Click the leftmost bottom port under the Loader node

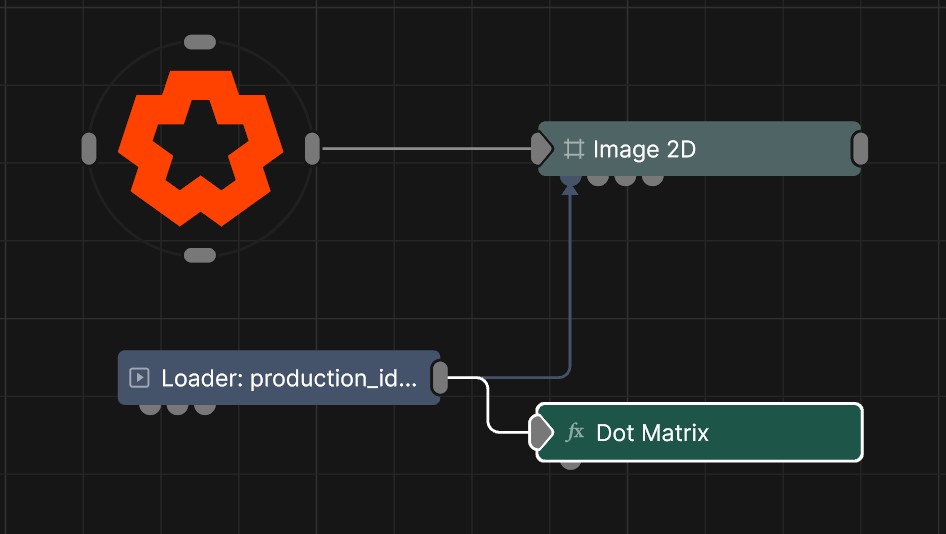tap(150, 408)
